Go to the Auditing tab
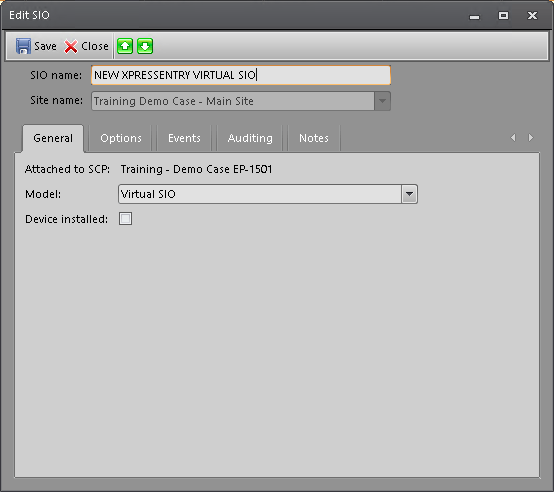554x492 pixels. point(250,138)
